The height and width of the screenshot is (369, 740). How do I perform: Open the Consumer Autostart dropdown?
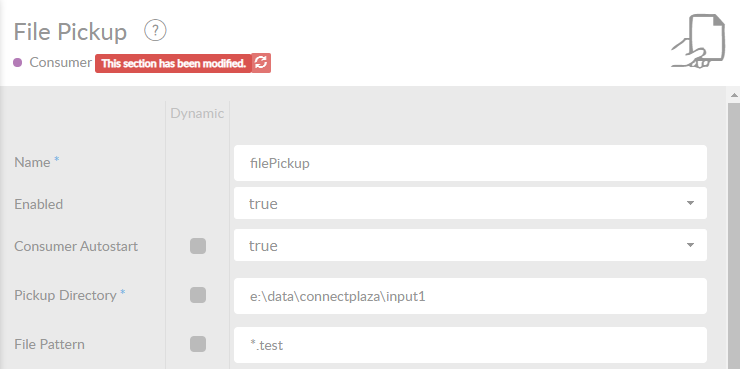470,245
